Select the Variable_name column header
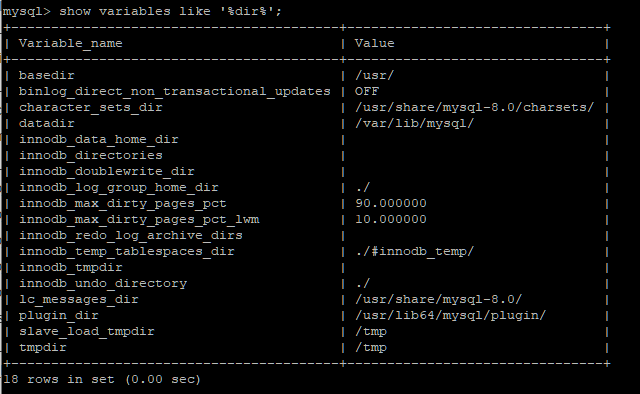 pyautogui.click(x=71, y=43)
